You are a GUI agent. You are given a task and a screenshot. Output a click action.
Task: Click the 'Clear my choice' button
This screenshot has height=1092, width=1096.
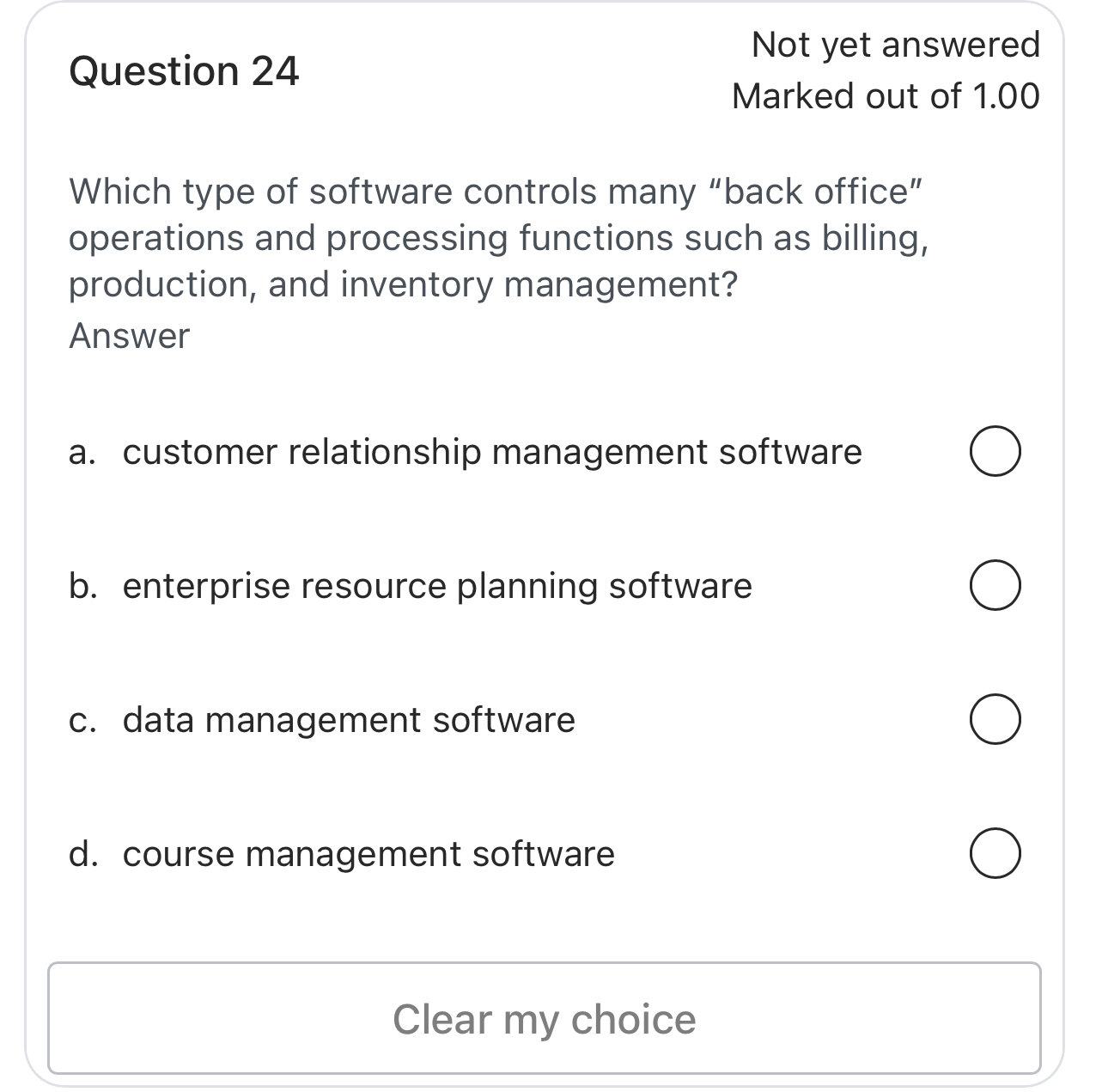(x=544, y=1018)
